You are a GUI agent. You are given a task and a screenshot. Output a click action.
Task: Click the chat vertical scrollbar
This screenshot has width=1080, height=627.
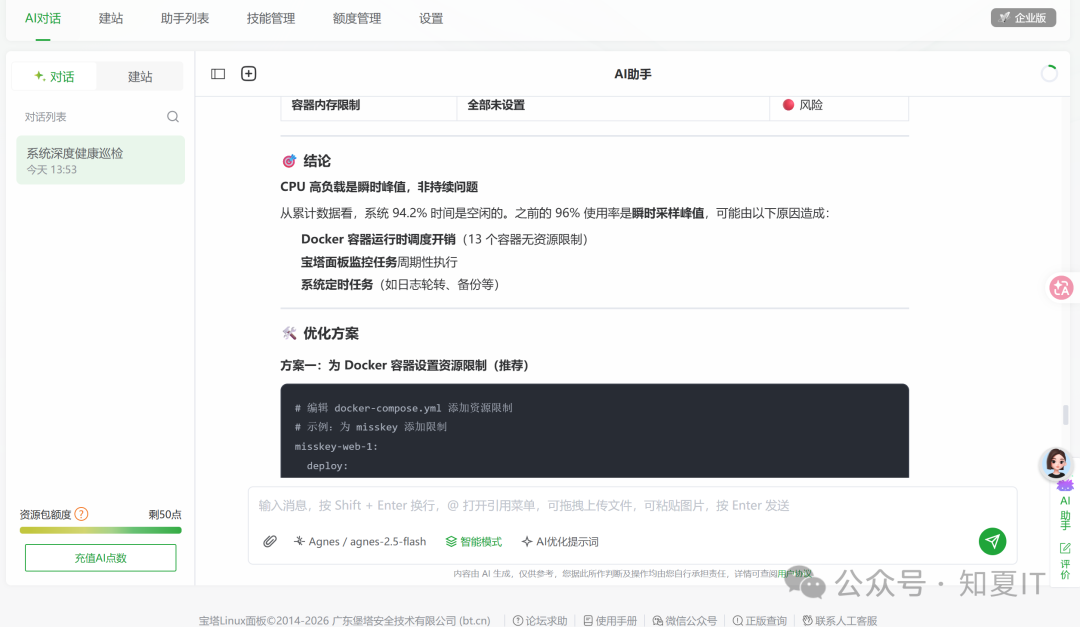1066,414
